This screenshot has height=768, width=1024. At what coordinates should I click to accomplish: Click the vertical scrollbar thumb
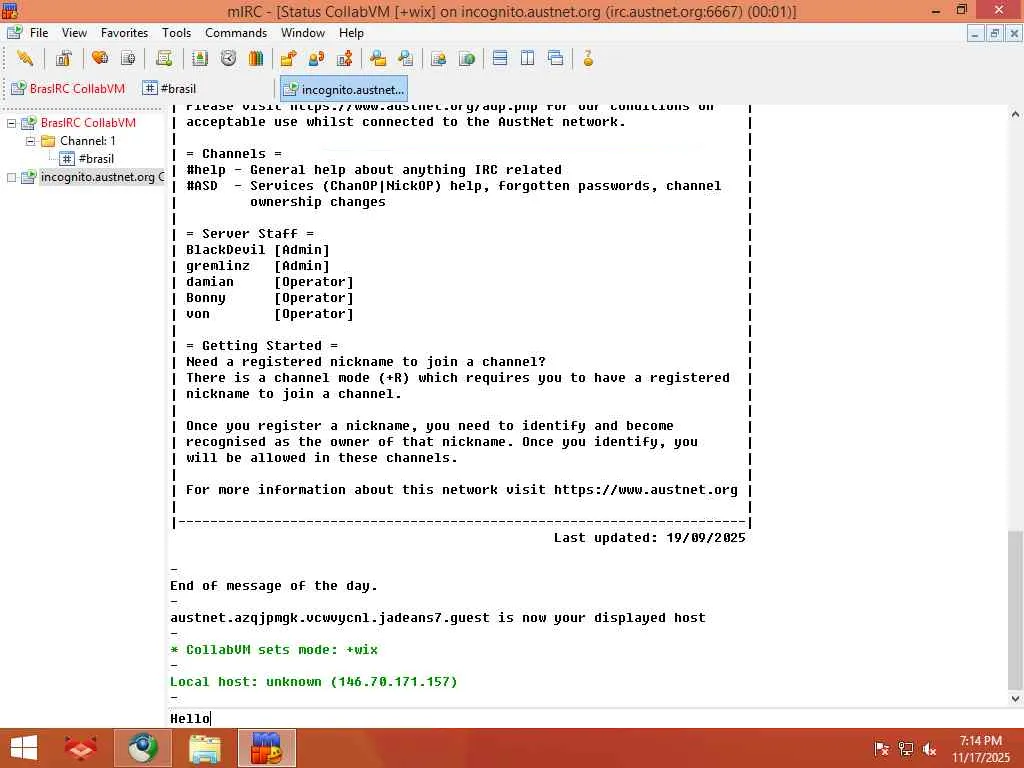click(1015, 611)
